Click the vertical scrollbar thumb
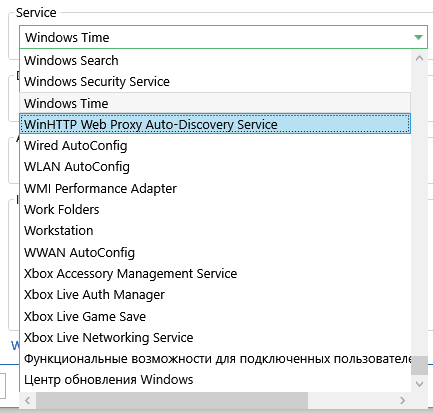The height and width of the screenshot is (414, 433). [x=419, y=365]
